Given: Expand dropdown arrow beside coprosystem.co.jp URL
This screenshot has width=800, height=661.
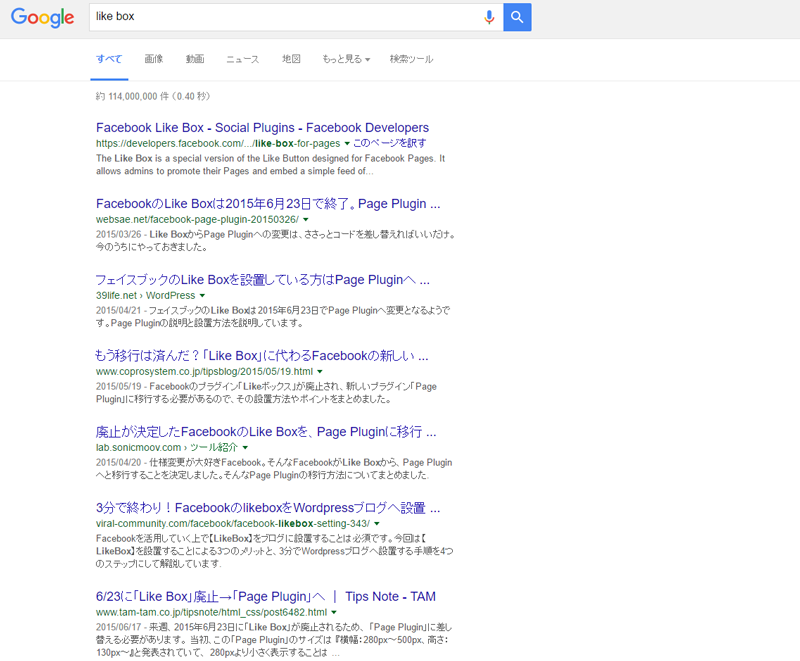Looking at the screenshot, I should [320, 372].
